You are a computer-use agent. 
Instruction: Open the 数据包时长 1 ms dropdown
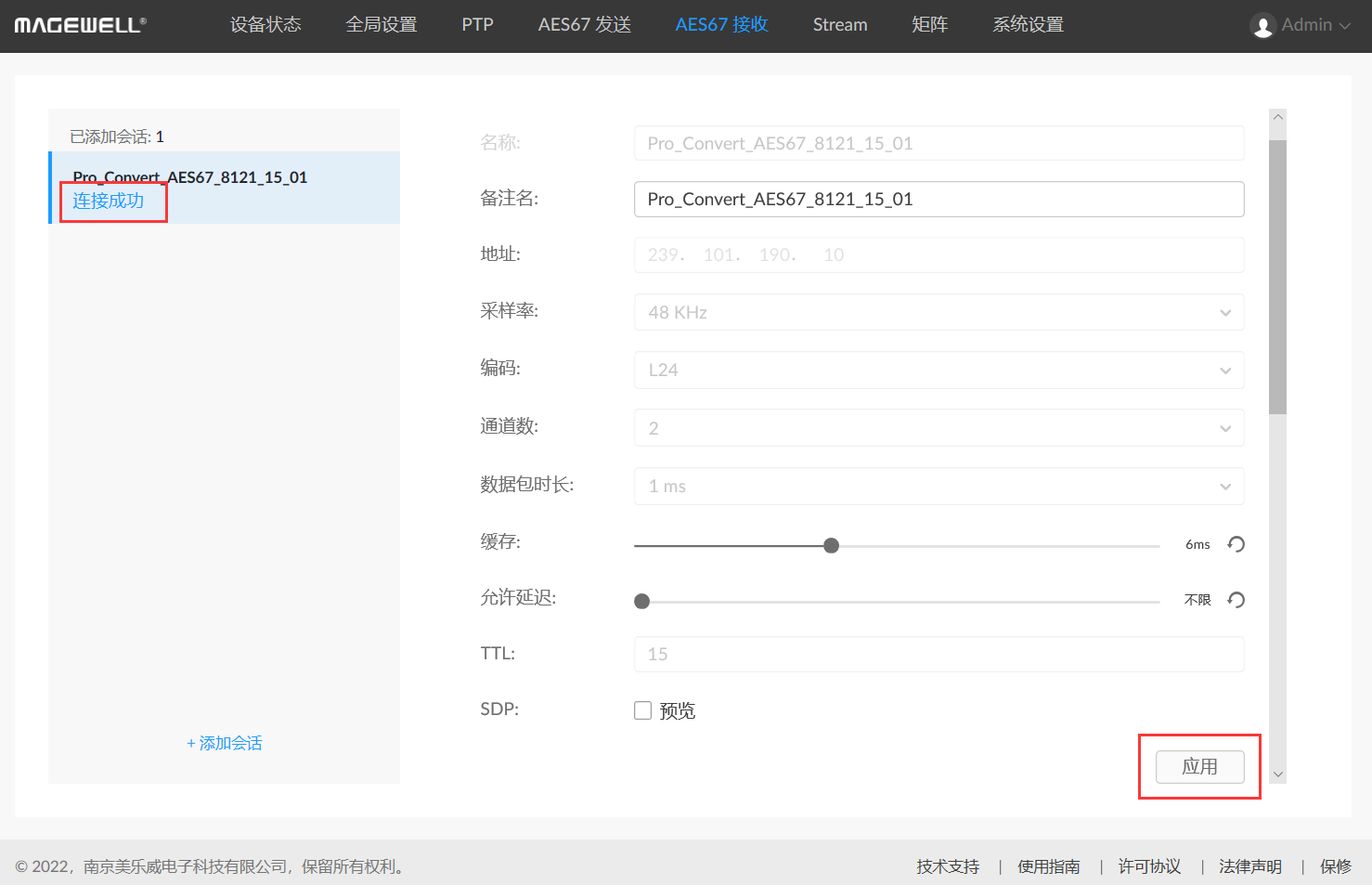(x=938, y=486)
